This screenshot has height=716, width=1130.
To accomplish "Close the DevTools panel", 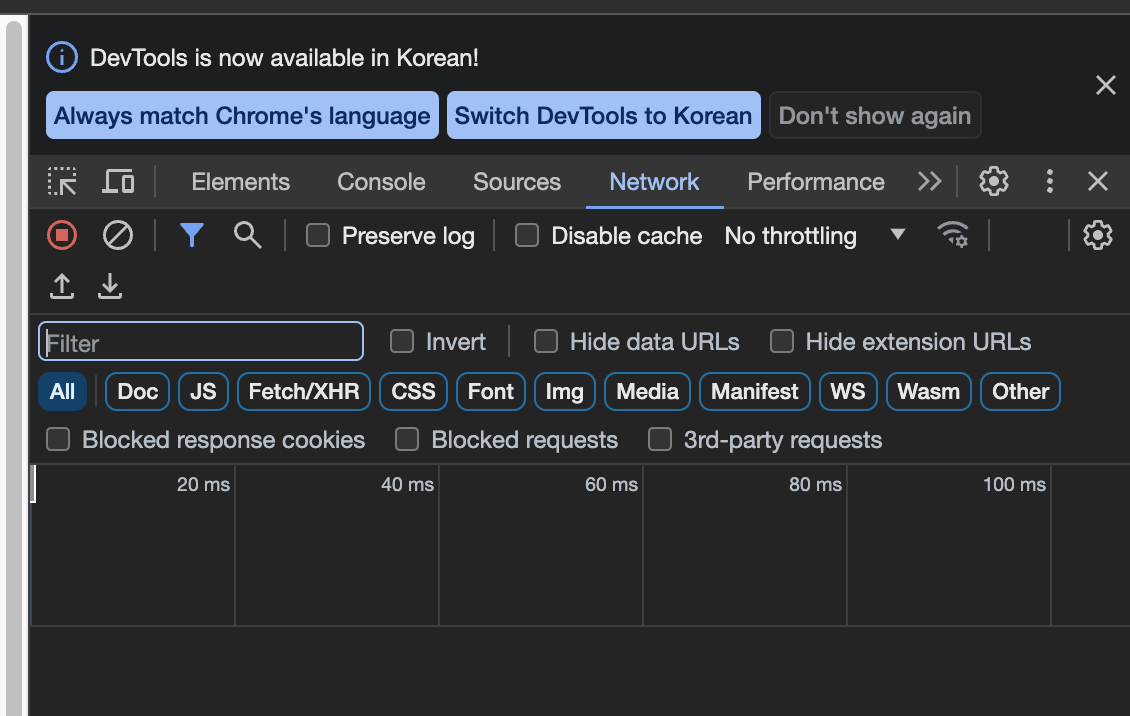I will point(1098,182).
